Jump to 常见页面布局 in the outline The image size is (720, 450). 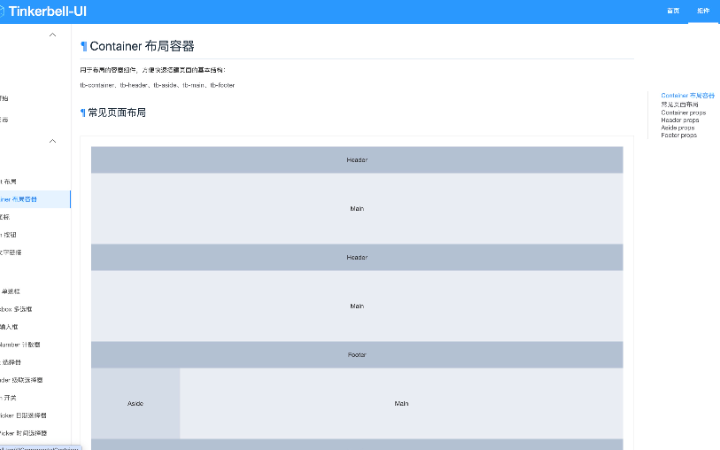click(680, 104)
